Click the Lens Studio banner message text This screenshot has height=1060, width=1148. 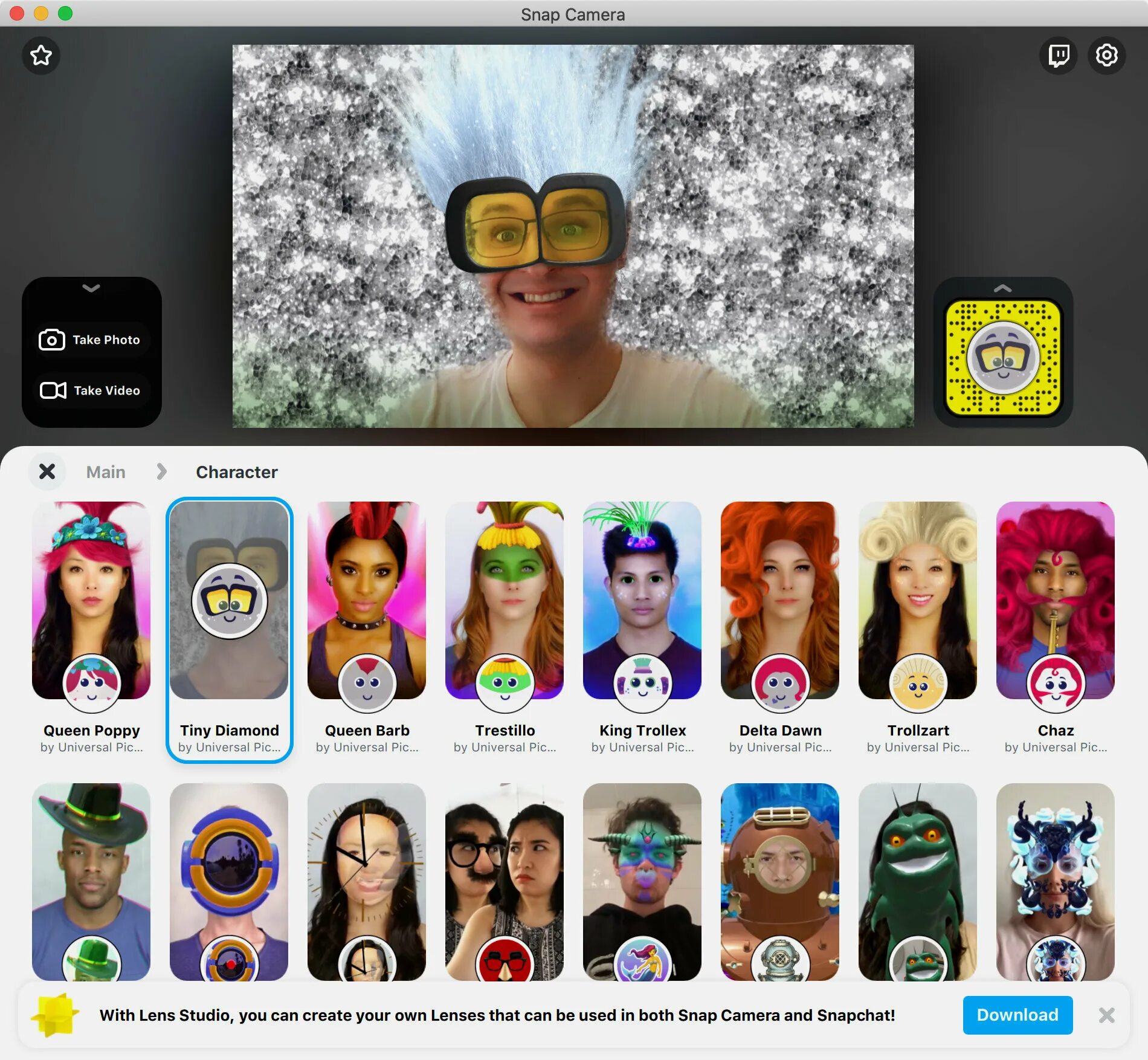pos(497,1015)
